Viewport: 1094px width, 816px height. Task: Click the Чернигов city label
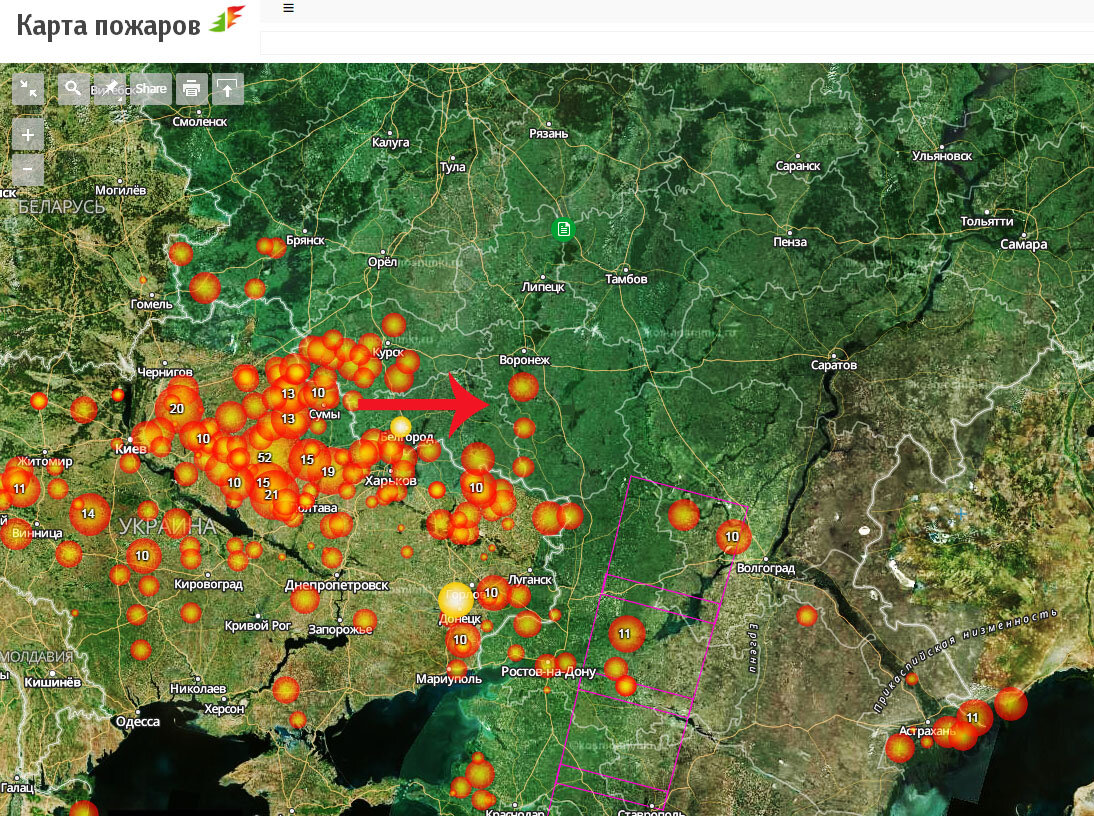165,372
